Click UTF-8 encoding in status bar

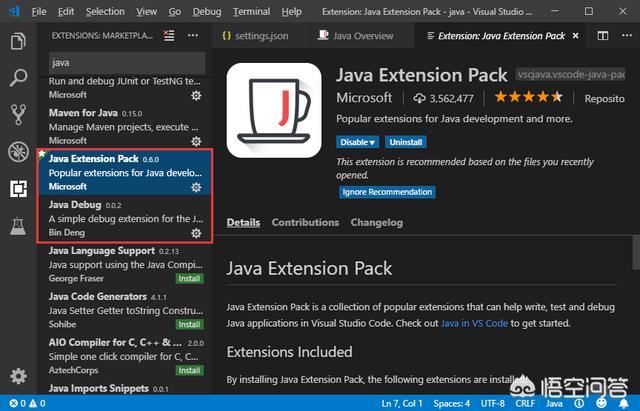coord(493,404)
